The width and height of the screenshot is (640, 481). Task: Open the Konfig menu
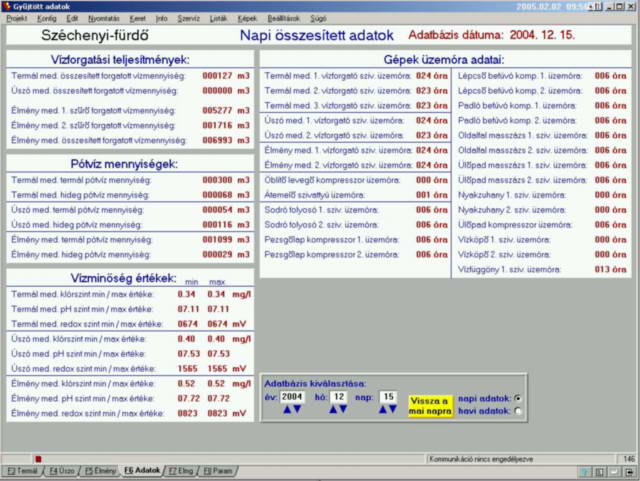coord(47,19)
